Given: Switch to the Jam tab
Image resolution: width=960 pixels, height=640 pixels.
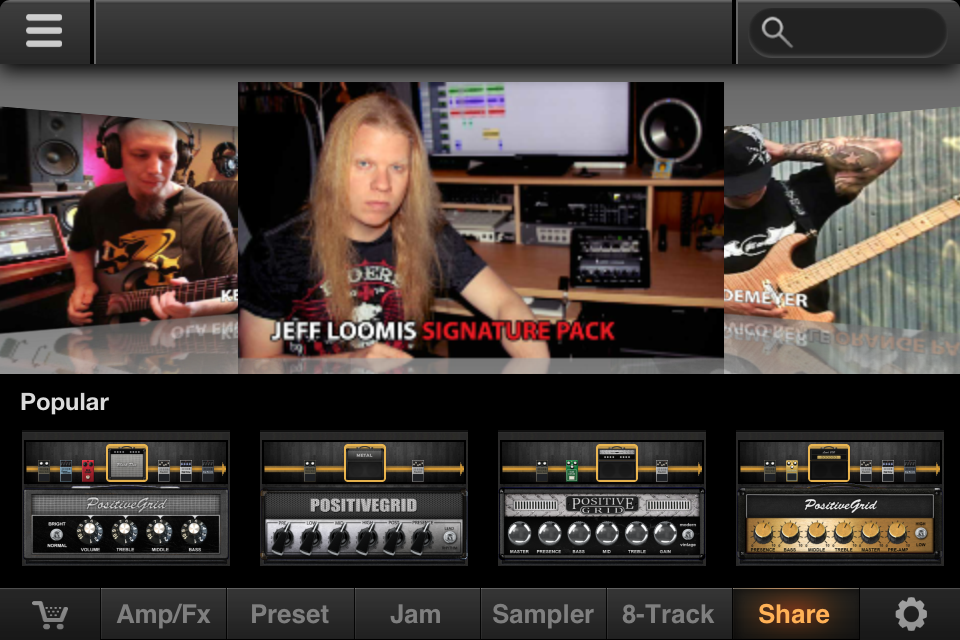Looking at the screenshot, I should [x=416, y=614].
